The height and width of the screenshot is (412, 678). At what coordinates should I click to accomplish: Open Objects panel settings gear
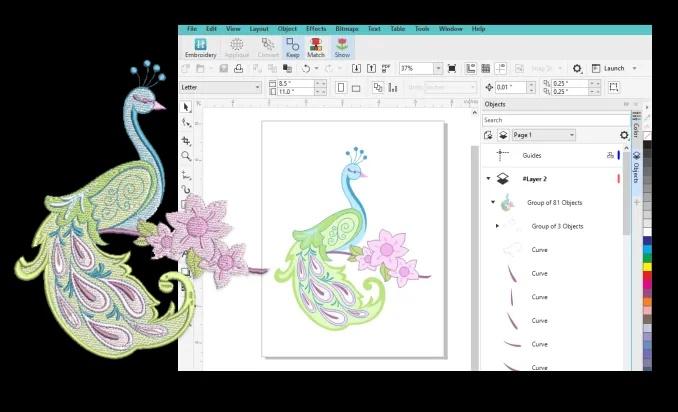click(x=624, y=135)
